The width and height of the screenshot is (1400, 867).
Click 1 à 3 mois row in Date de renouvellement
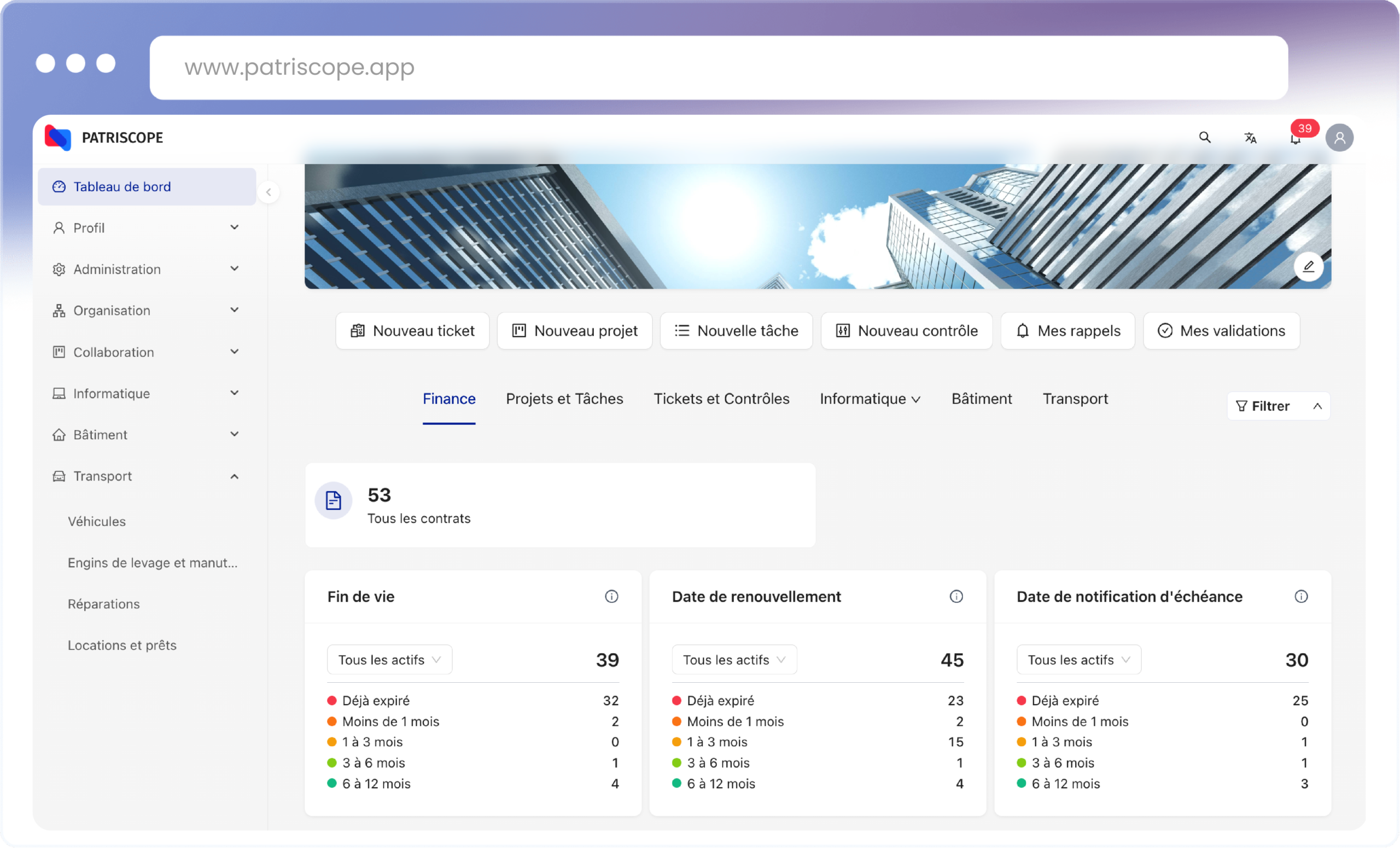(817, 742)
